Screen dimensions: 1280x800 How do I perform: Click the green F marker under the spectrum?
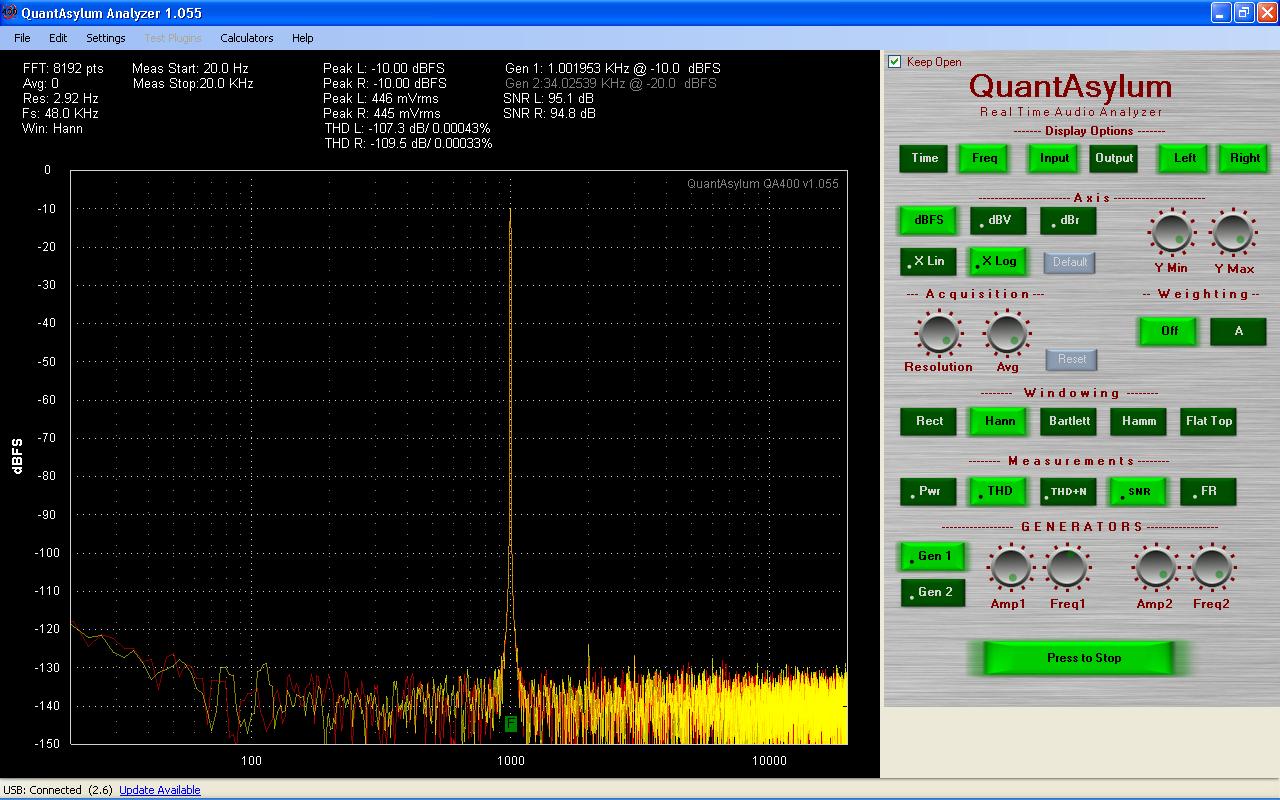click(511, 723)
